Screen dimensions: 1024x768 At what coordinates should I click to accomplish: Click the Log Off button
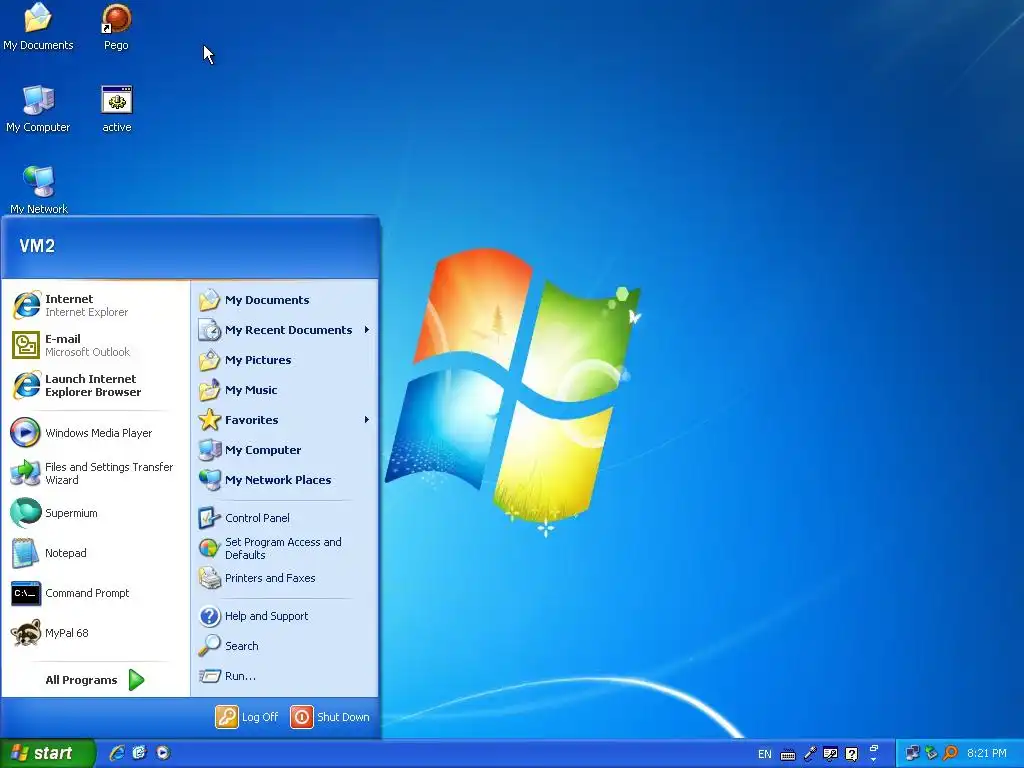pyautogui.click(x=247, y=717)
